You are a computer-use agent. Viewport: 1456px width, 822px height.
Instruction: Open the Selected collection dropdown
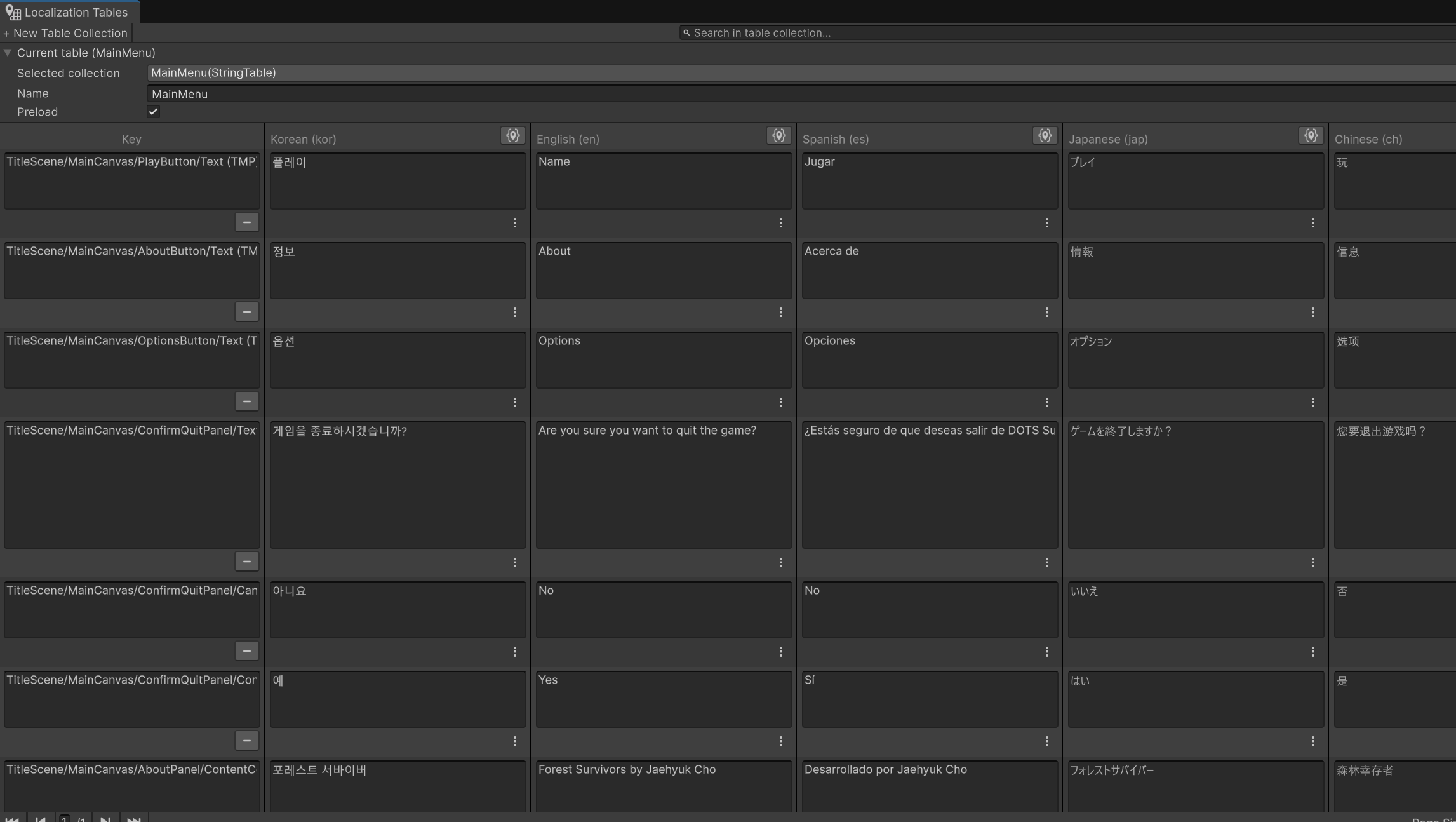[800, 73]
